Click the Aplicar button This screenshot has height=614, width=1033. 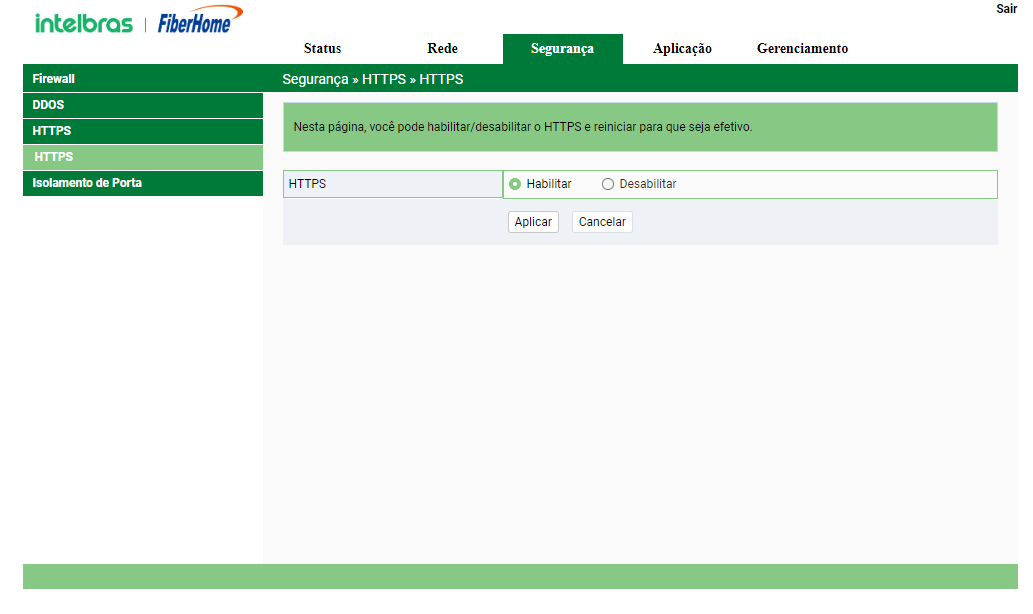point(533,222)
